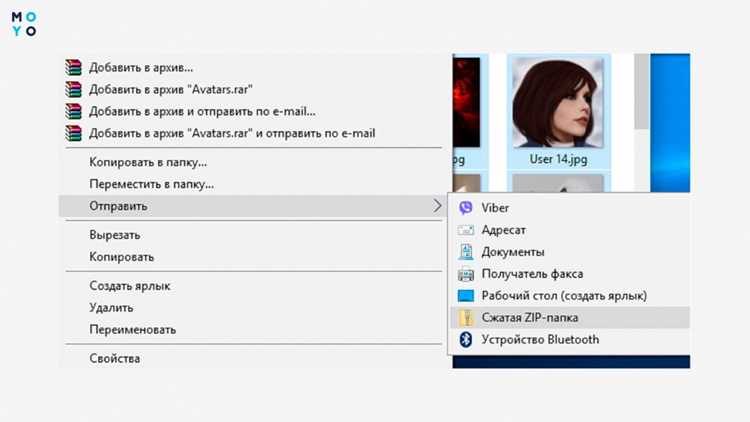
Task: Click the User 14.jpg file name
Action: point(558,159)
